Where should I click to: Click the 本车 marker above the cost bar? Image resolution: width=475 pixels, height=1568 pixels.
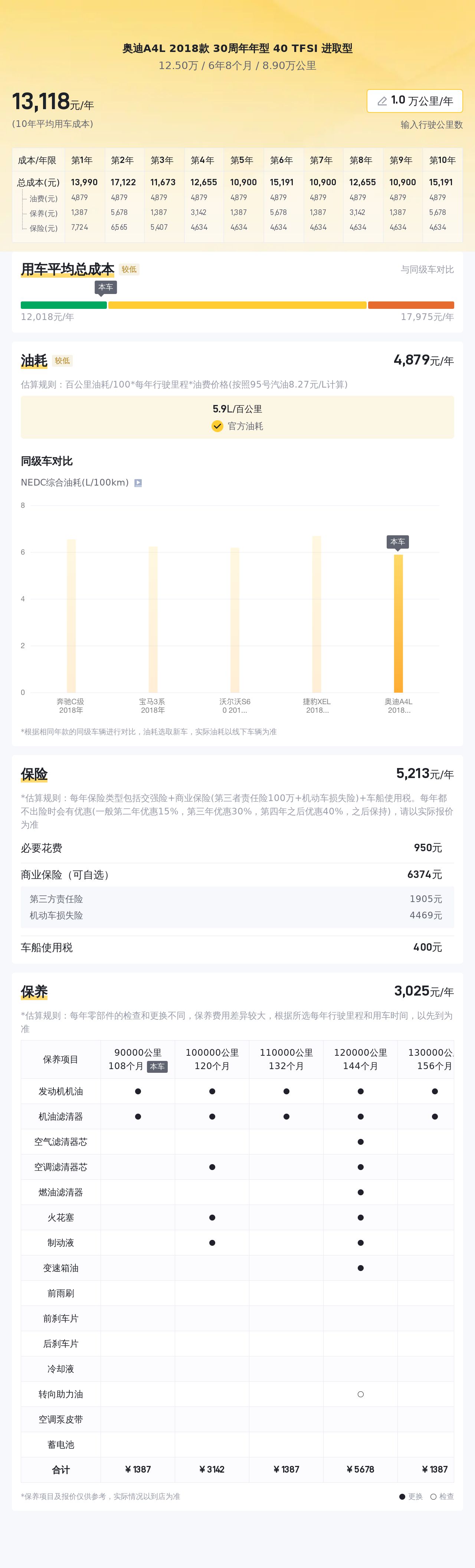coord(106,287)
